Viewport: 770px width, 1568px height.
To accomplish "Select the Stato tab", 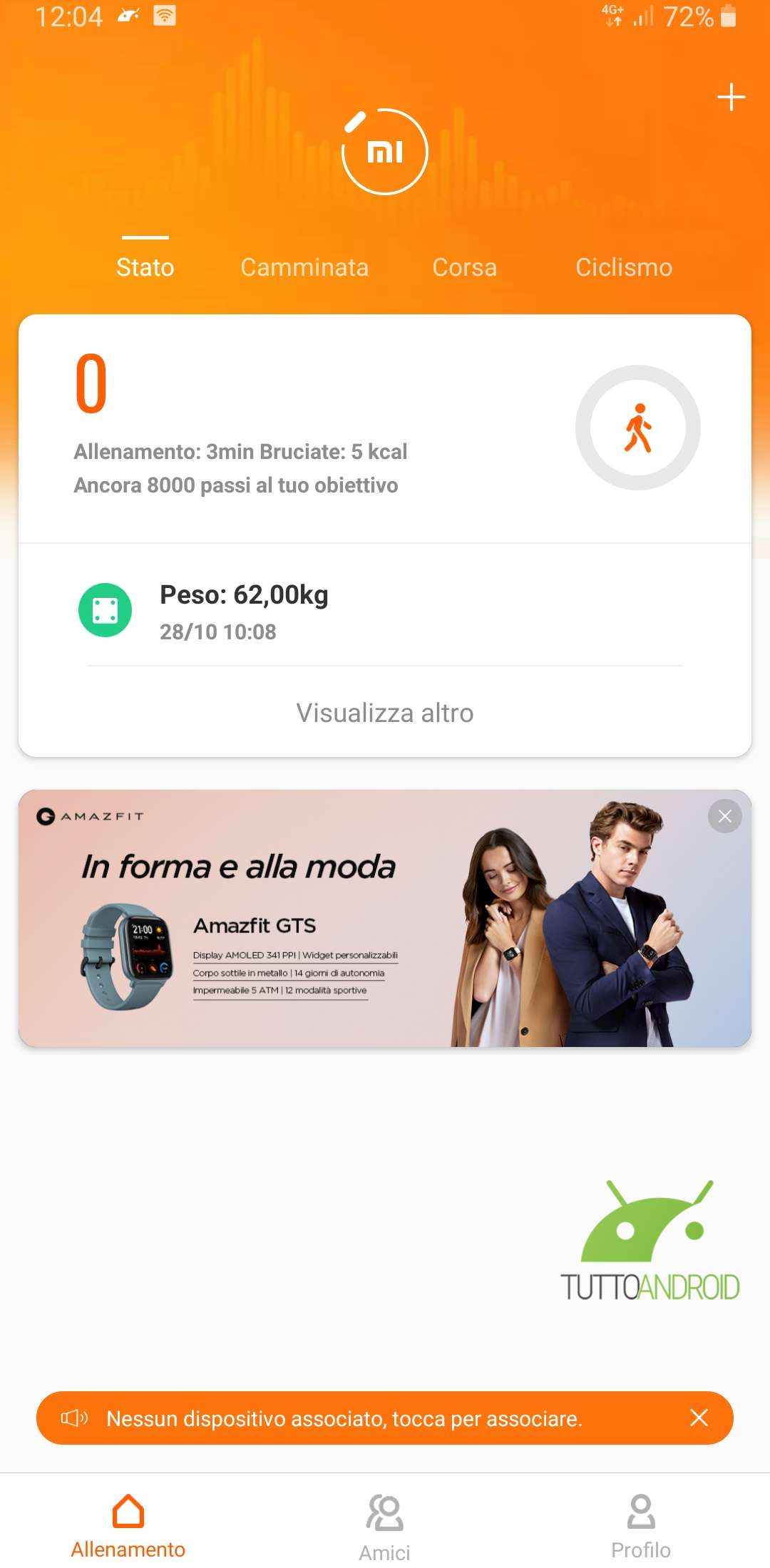I will coord(145,267).
